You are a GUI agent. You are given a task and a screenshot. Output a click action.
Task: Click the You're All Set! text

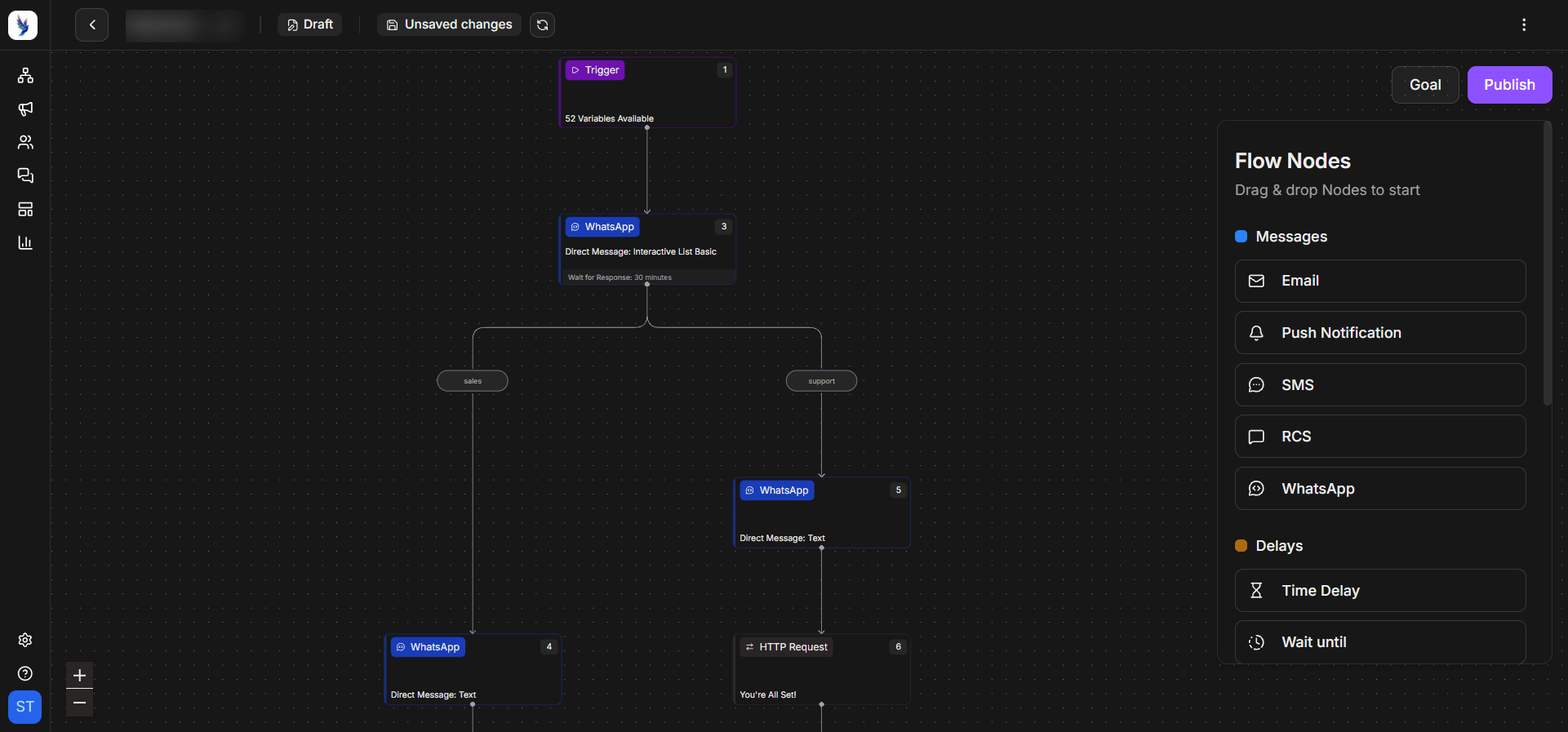[x=767, y=695]
